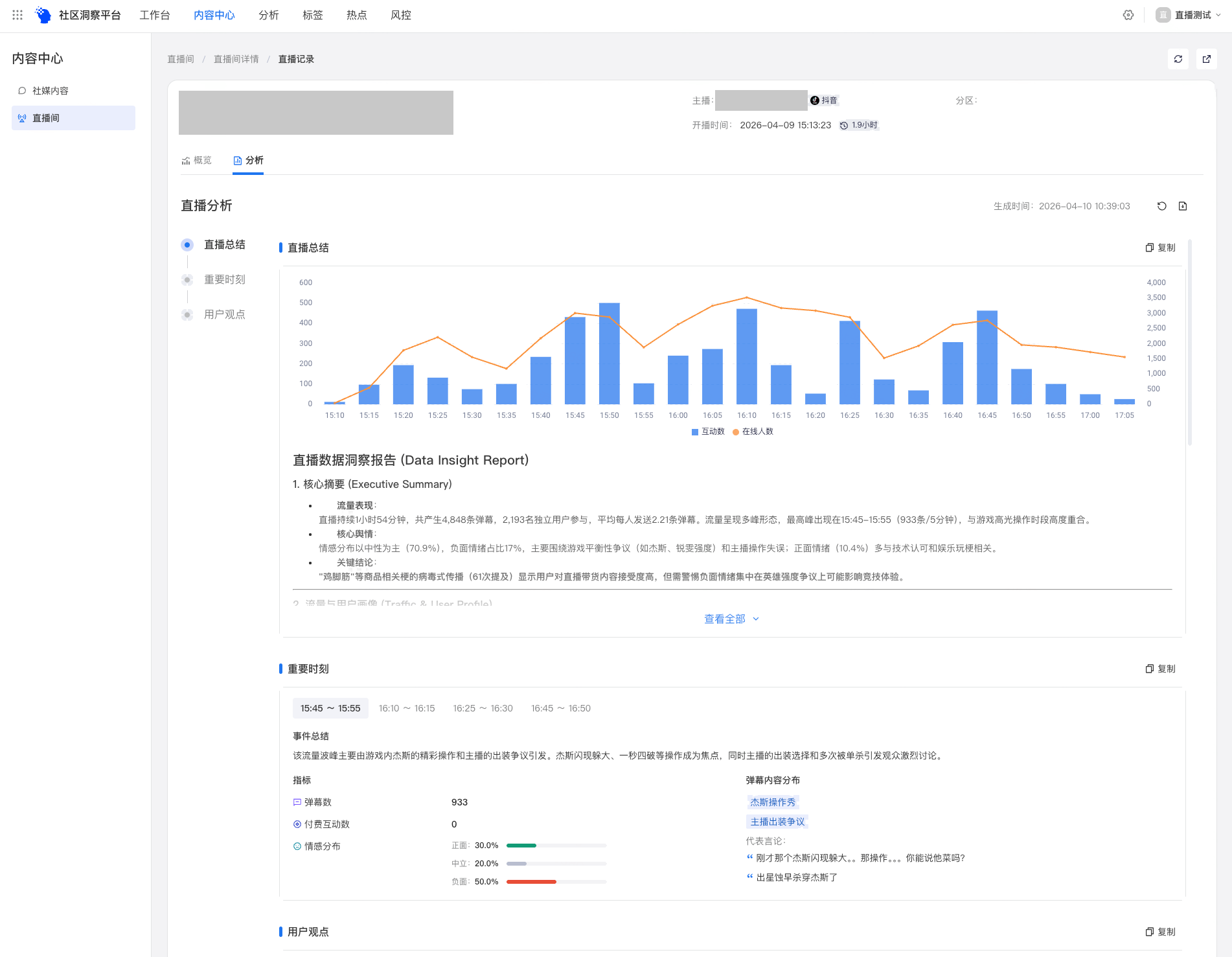Image resolution: width=1232 pixels, height=957 pixels.
Task: Open the 直播测试 account dropdown
Action: (x=1189, y=15)
